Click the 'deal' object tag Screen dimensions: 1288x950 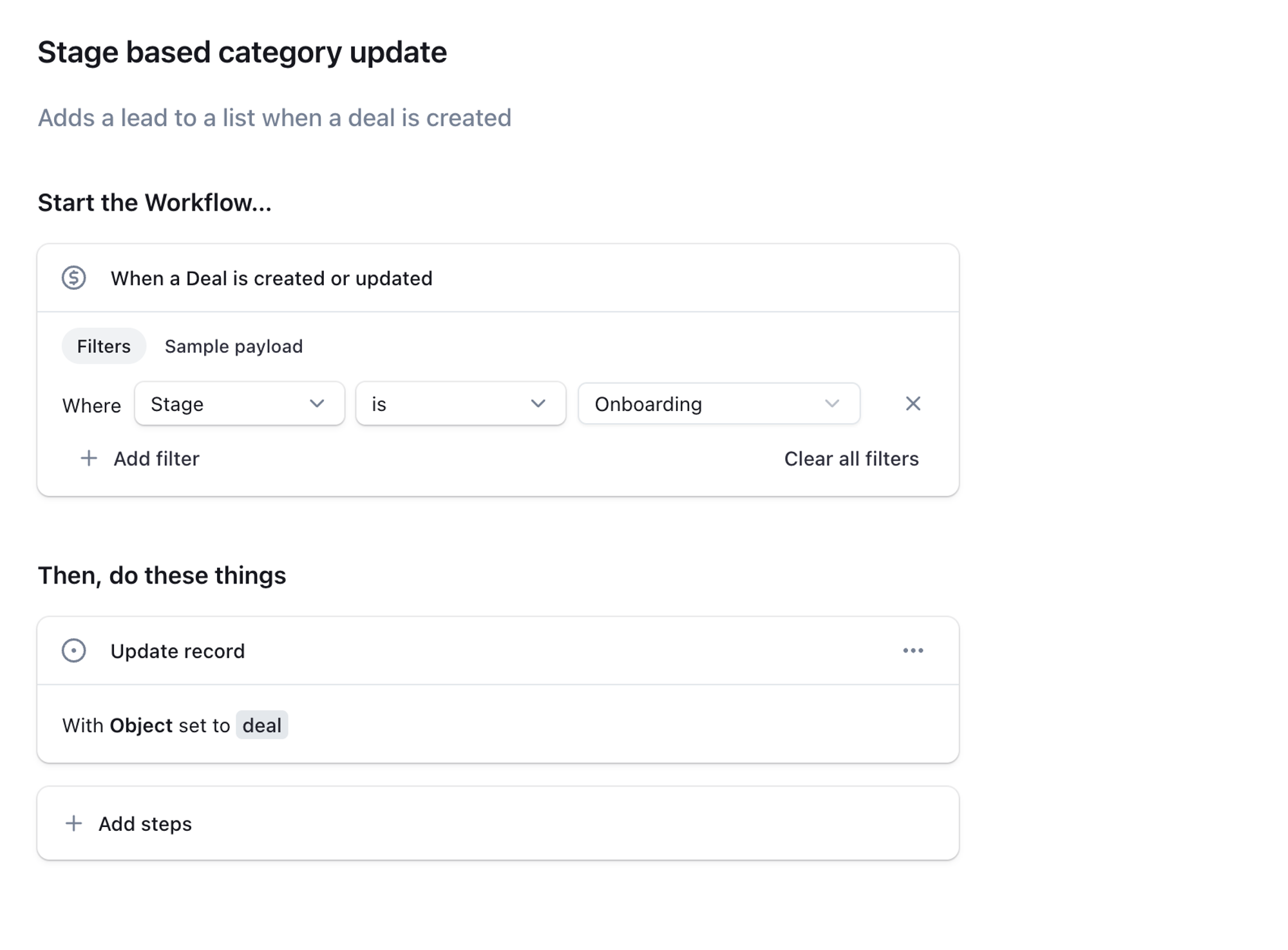[261, 725]
